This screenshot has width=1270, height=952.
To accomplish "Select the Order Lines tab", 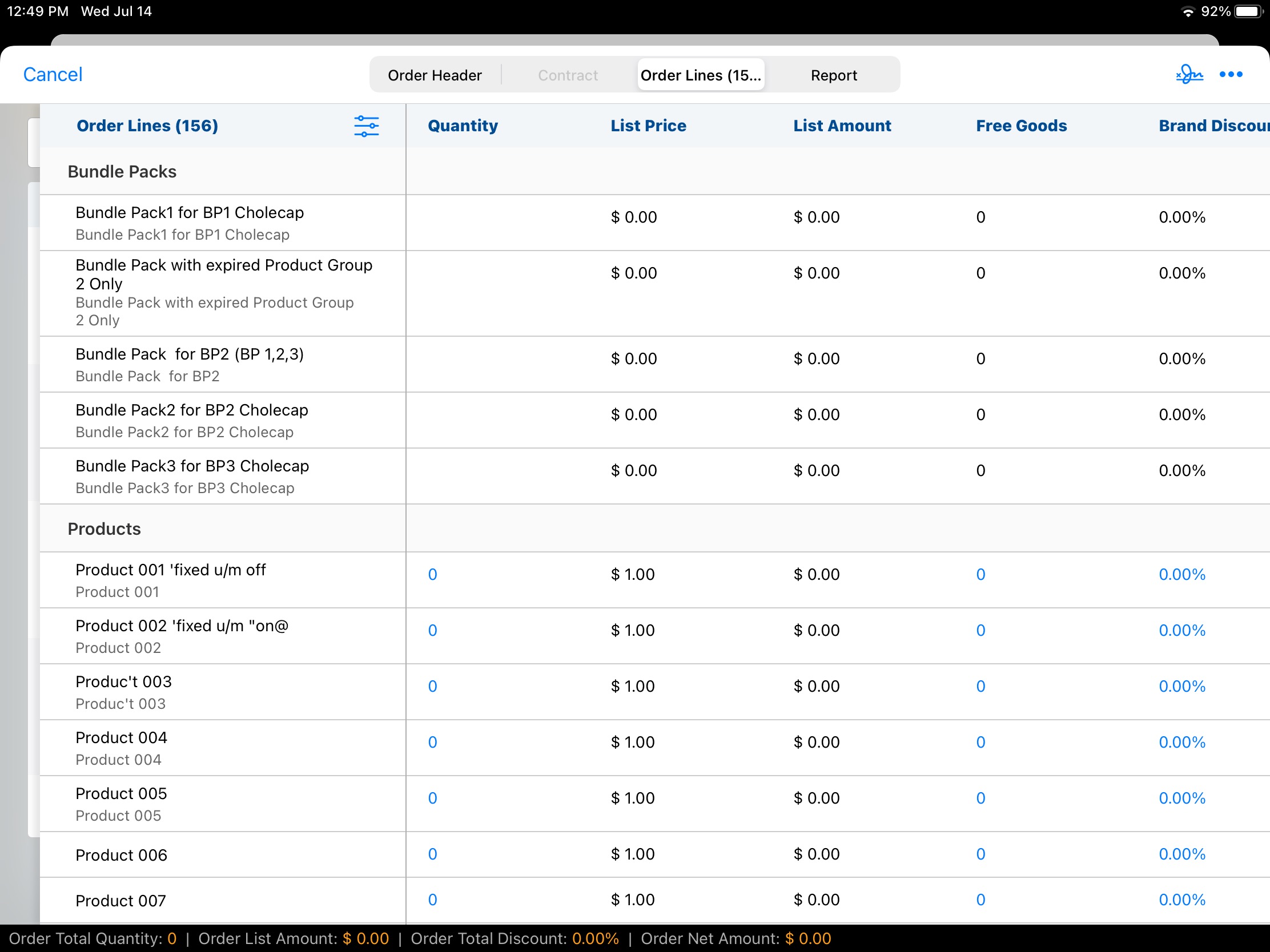I will [700, 75].
